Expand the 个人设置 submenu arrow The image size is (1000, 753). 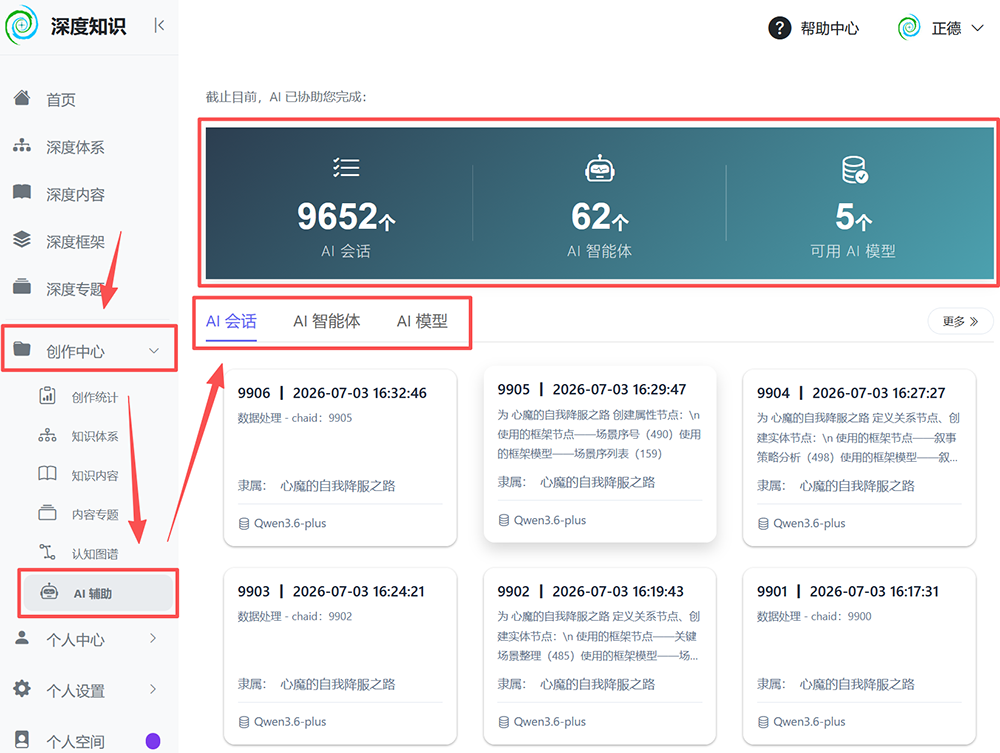coord(153,689)
